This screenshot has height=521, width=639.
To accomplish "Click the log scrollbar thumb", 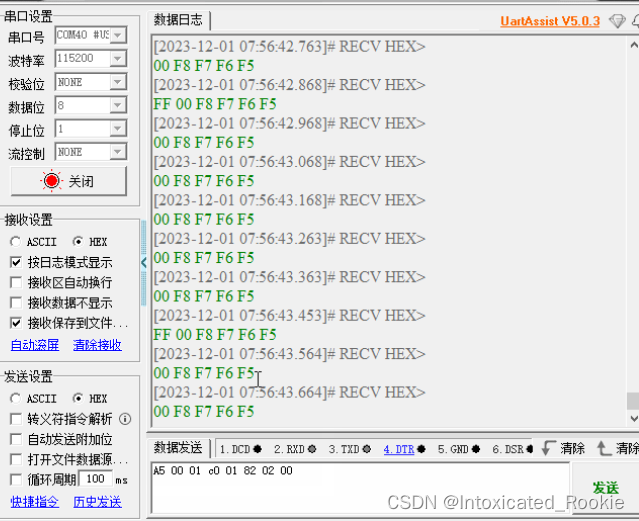I will pyautogui.click(x=633, y=401).
